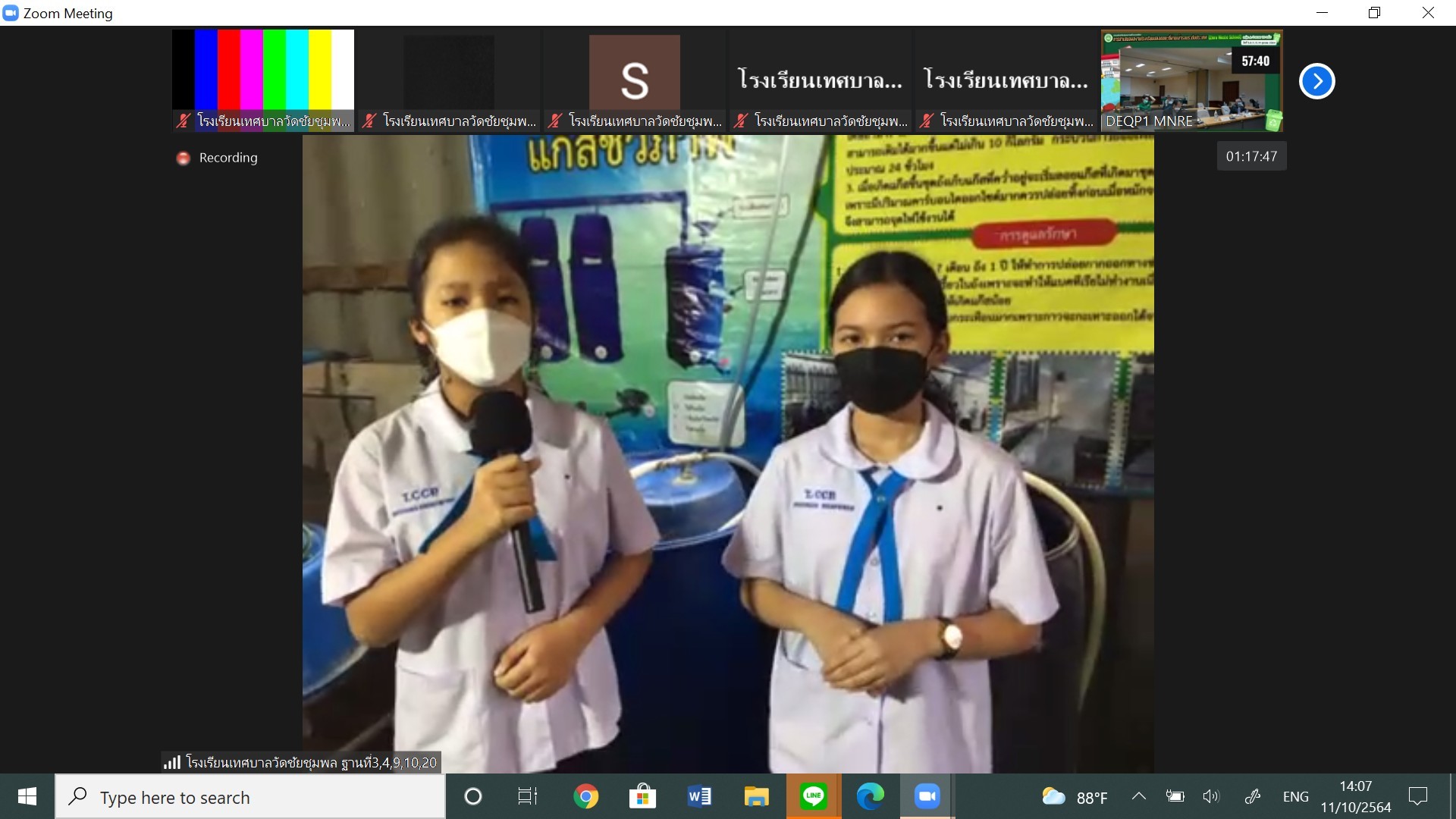The image size is (1456, 819).
Task: Launch Google Chrome from taskbar
Action: point(585,796)
